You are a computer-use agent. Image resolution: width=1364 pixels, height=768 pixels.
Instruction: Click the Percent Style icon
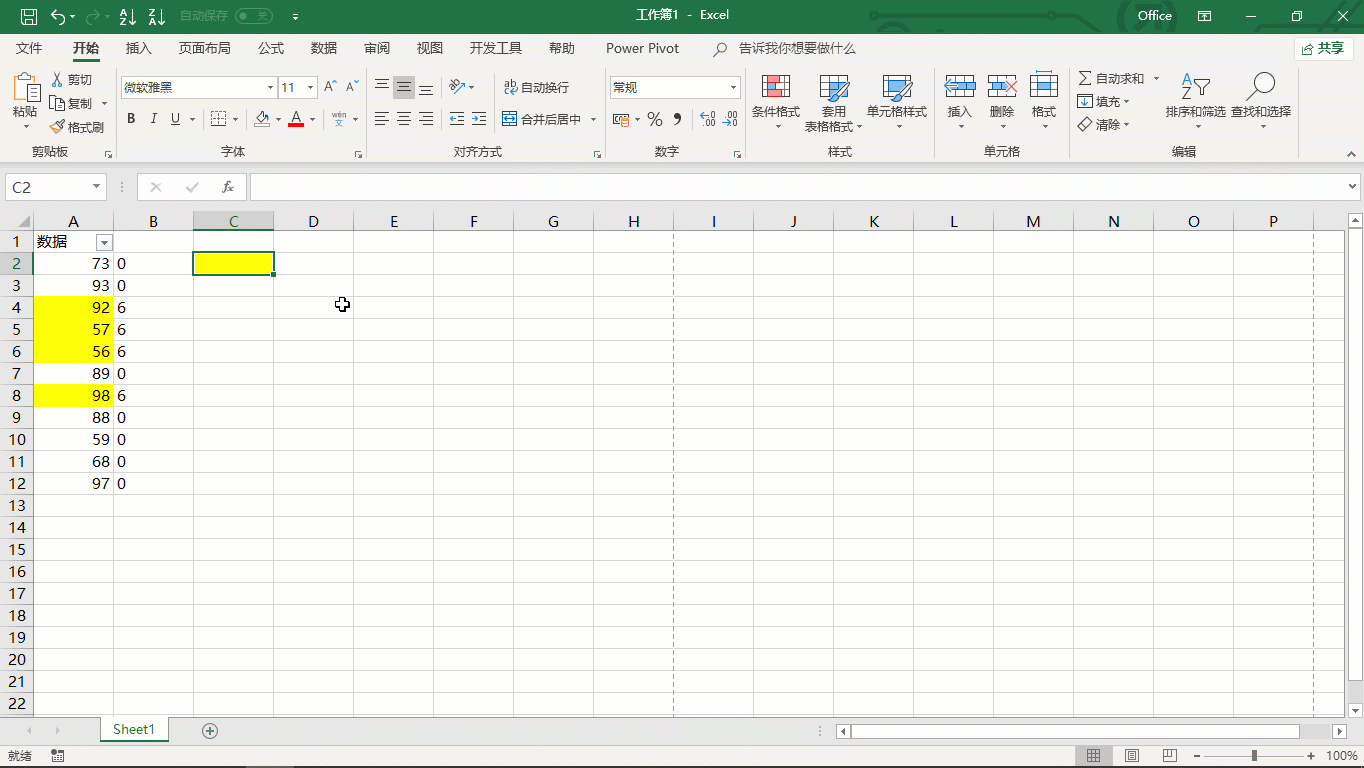655,119
